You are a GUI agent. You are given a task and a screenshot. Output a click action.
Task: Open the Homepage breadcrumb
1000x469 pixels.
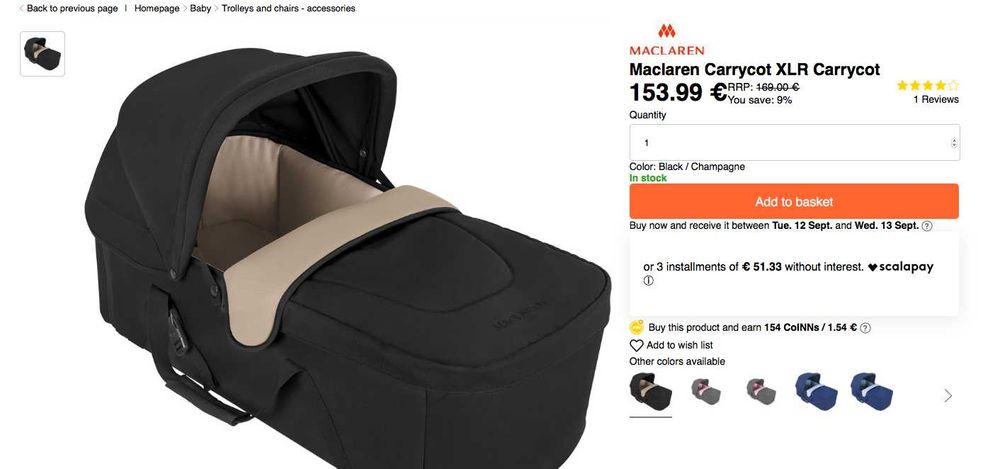[x=157, y=8]
